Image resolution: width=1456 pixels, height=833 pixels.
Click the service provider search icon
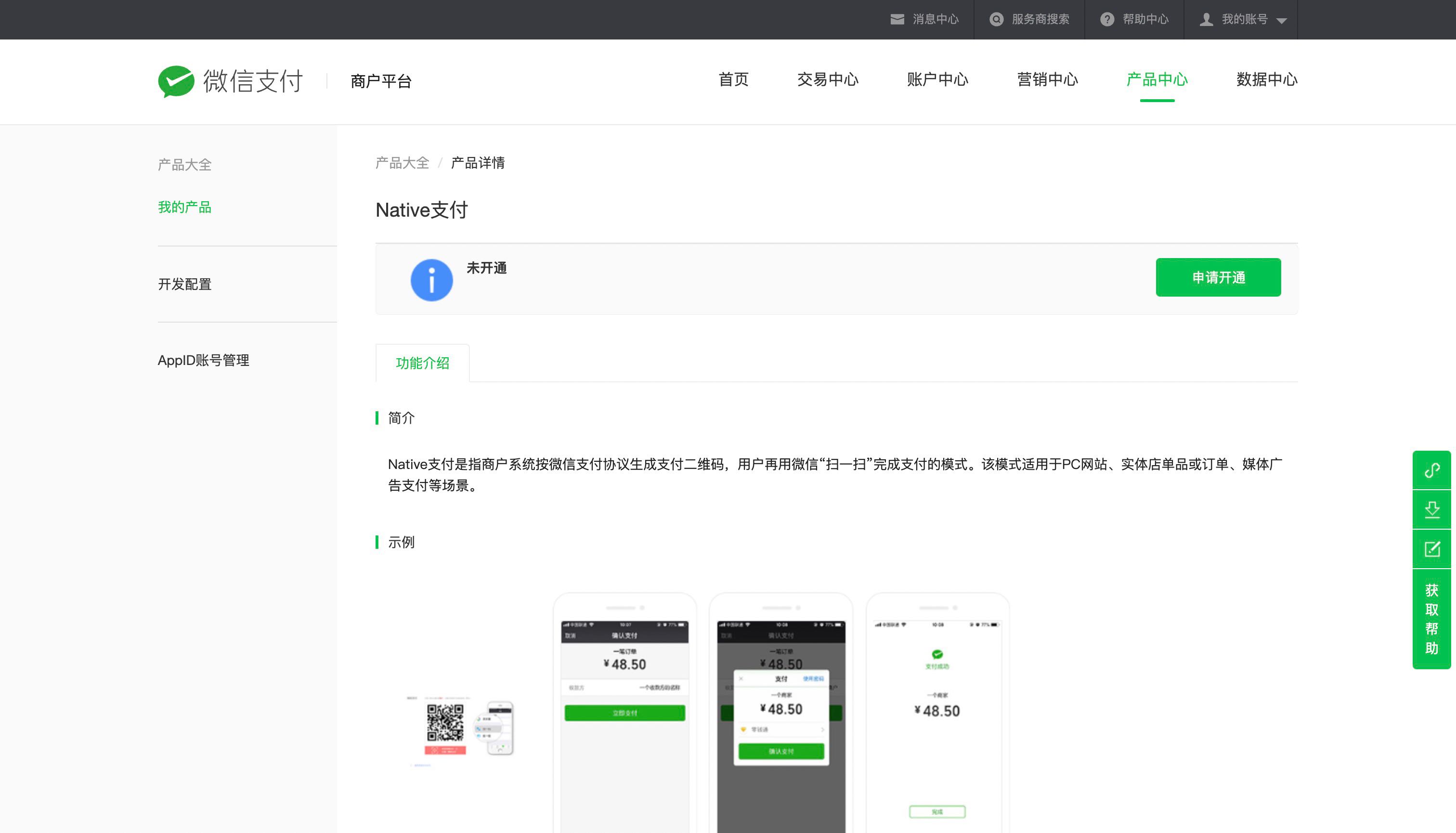click(x=996, y=19)
